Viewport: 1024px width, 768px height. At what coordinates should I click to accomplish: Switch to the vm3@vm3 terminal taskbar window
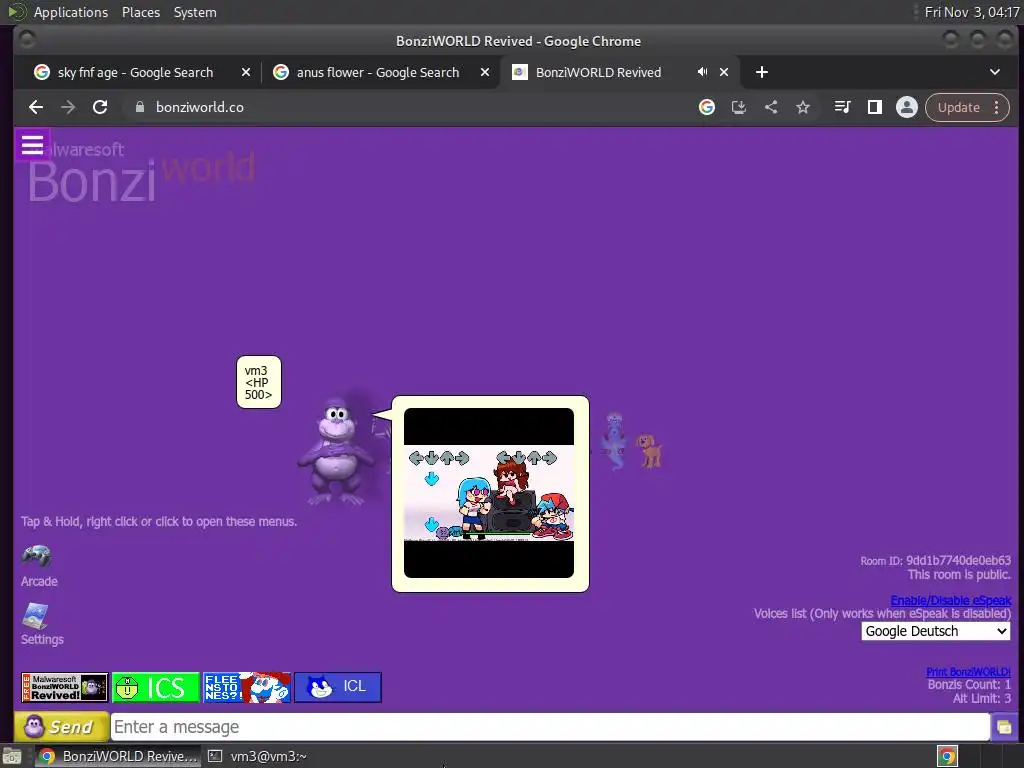(258, 756)
